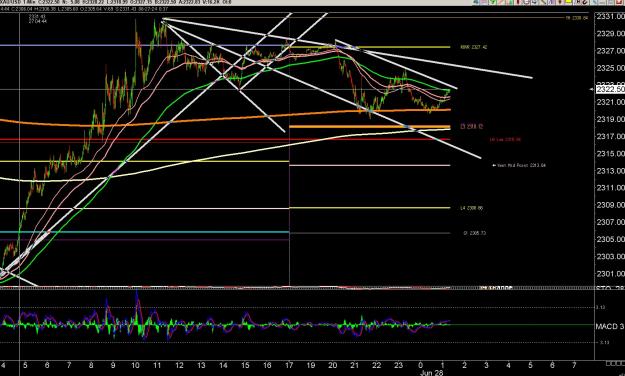Click the L4 2308.66 level label
The image size is (625, 376).
coord(472,208)
